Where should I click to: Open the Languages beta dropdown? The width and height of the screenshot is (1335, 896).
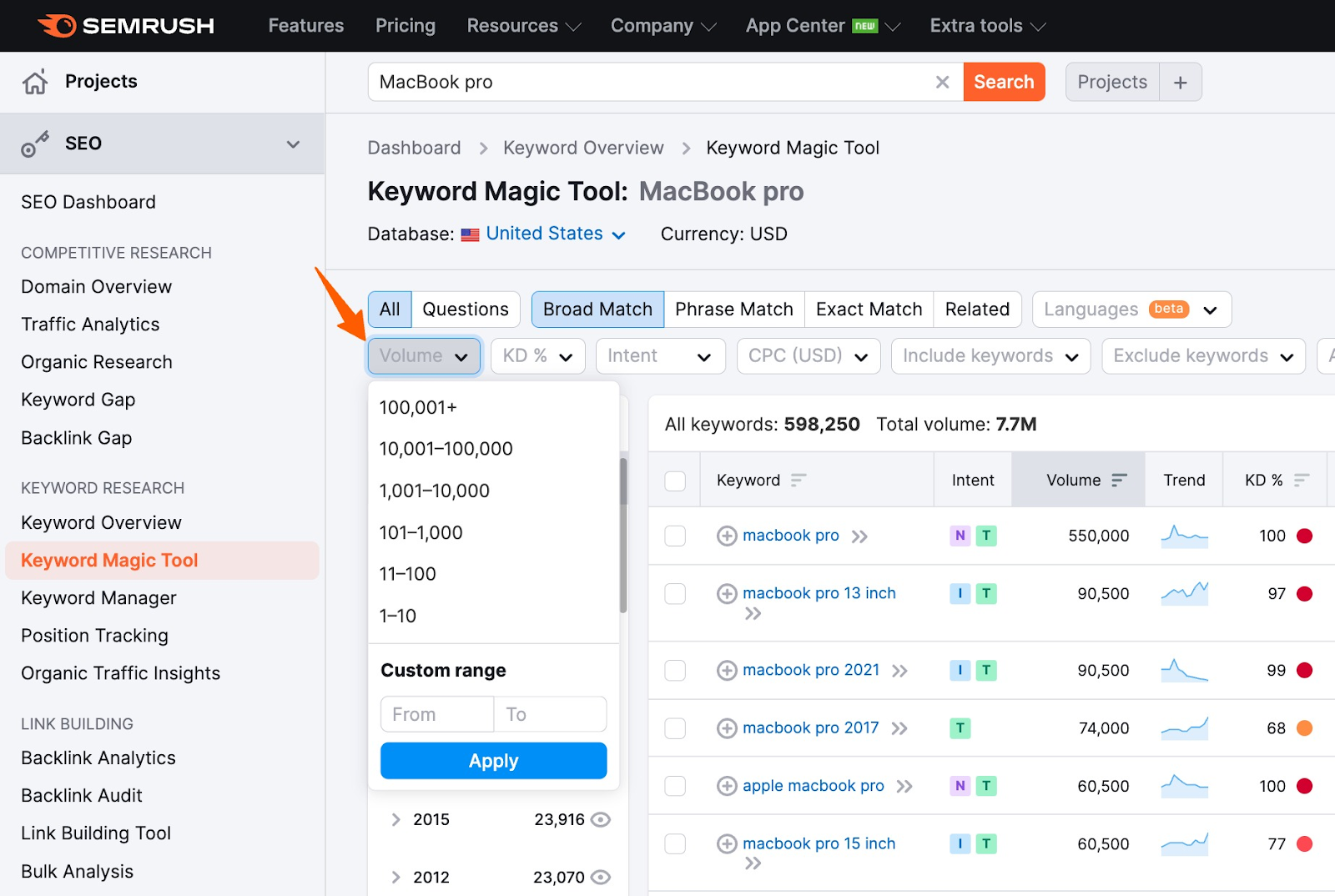(x=1131, y=310)
